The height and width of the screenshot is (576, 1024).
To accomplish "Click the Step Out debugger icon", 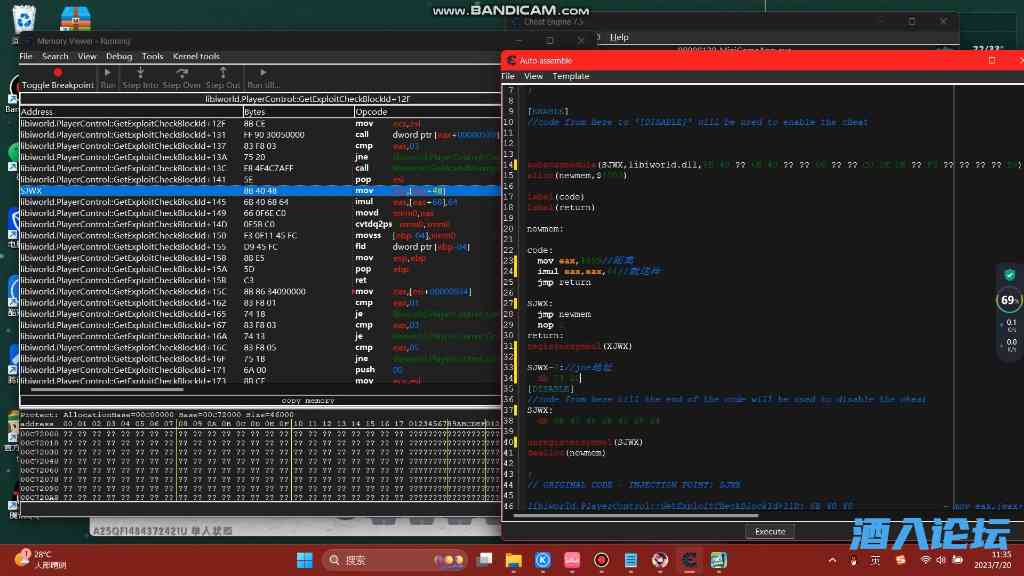I will (x=222, y=73).
